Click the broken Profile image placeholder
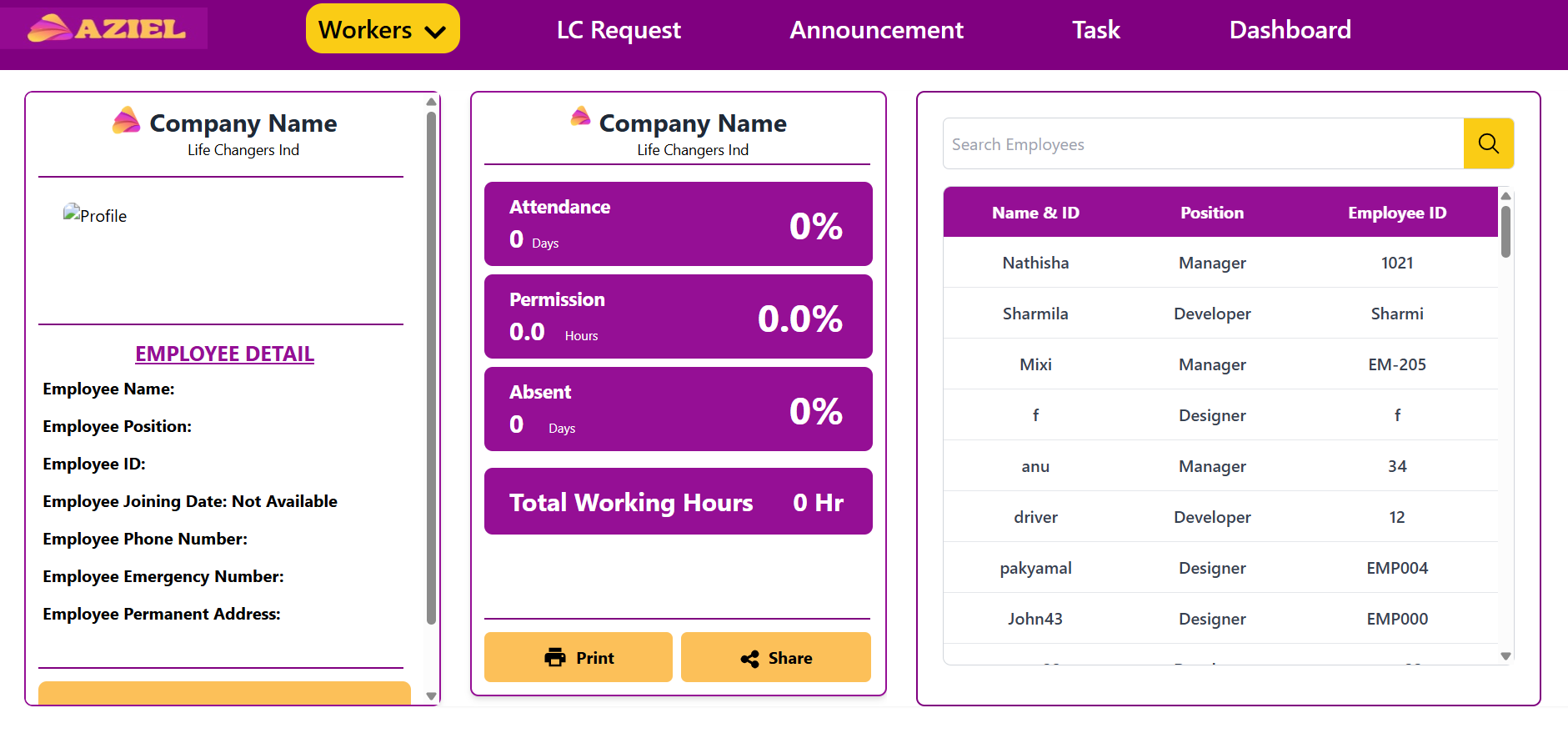This screenshot has height=733, width=1568. click(95, 215)
